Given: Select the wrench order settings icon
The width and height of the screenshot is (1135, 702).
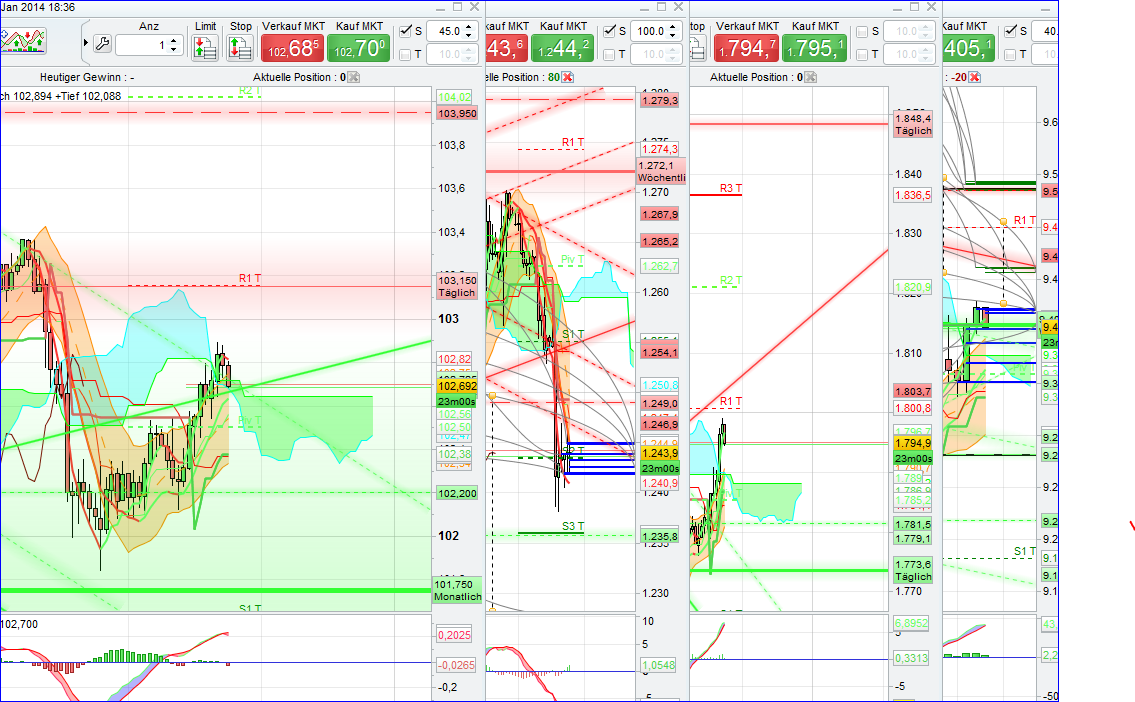Looking at the screenshot, I should click(x=102, y=44).
